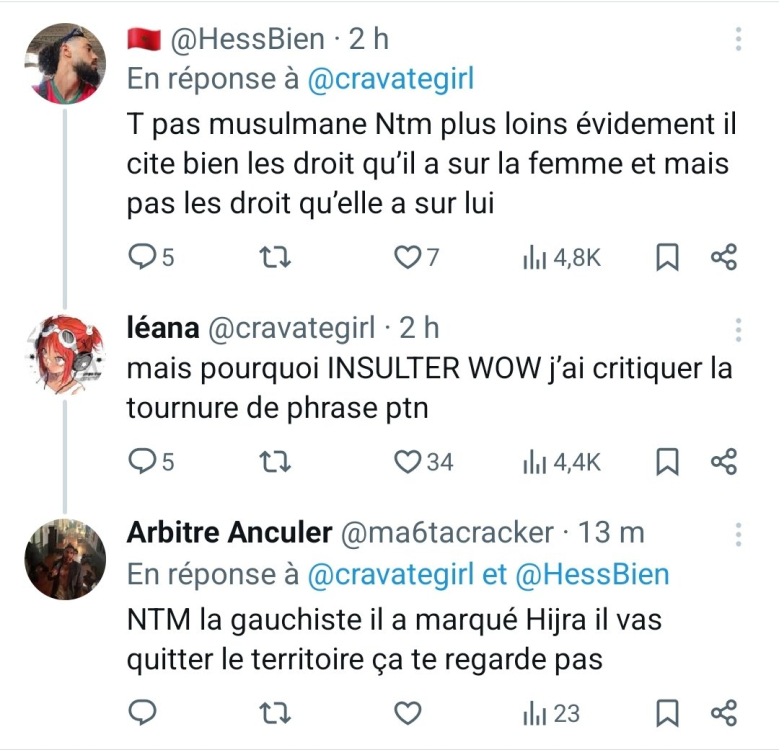The image size is (779, 750).
Task: Click the Arbitre Anculer display name
Action: pyautogui.click(x=229, y=533)
